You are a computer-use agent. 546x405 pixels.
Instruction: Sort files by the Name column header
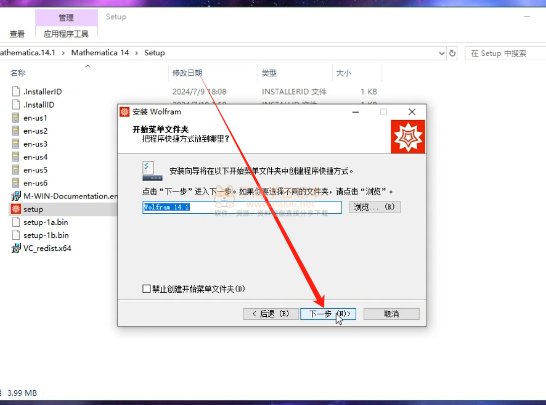(18, 73)
